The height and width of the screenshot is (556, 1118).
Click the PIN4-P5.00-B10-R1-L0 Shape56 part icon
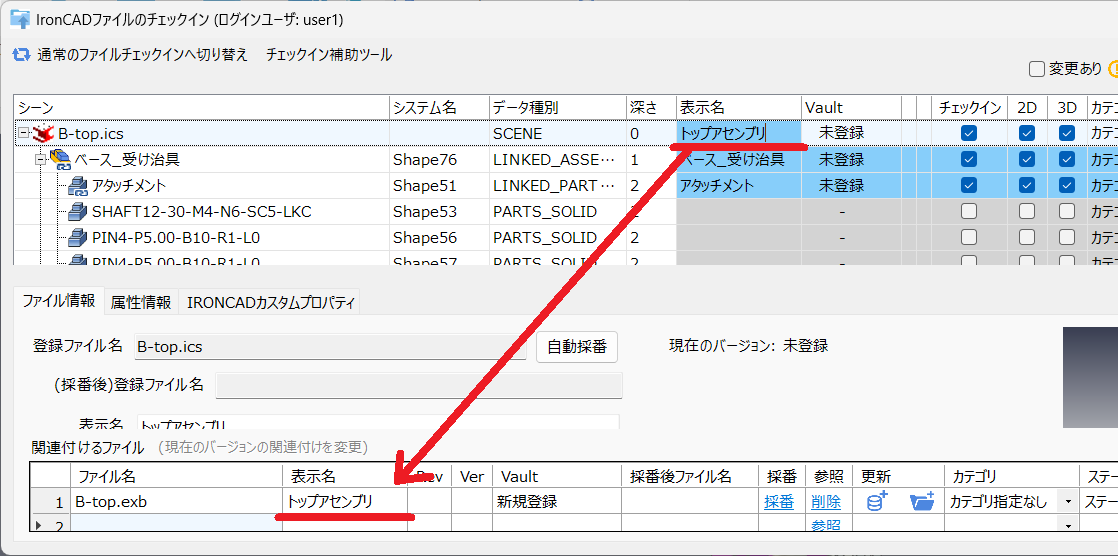tap(77, 237)
